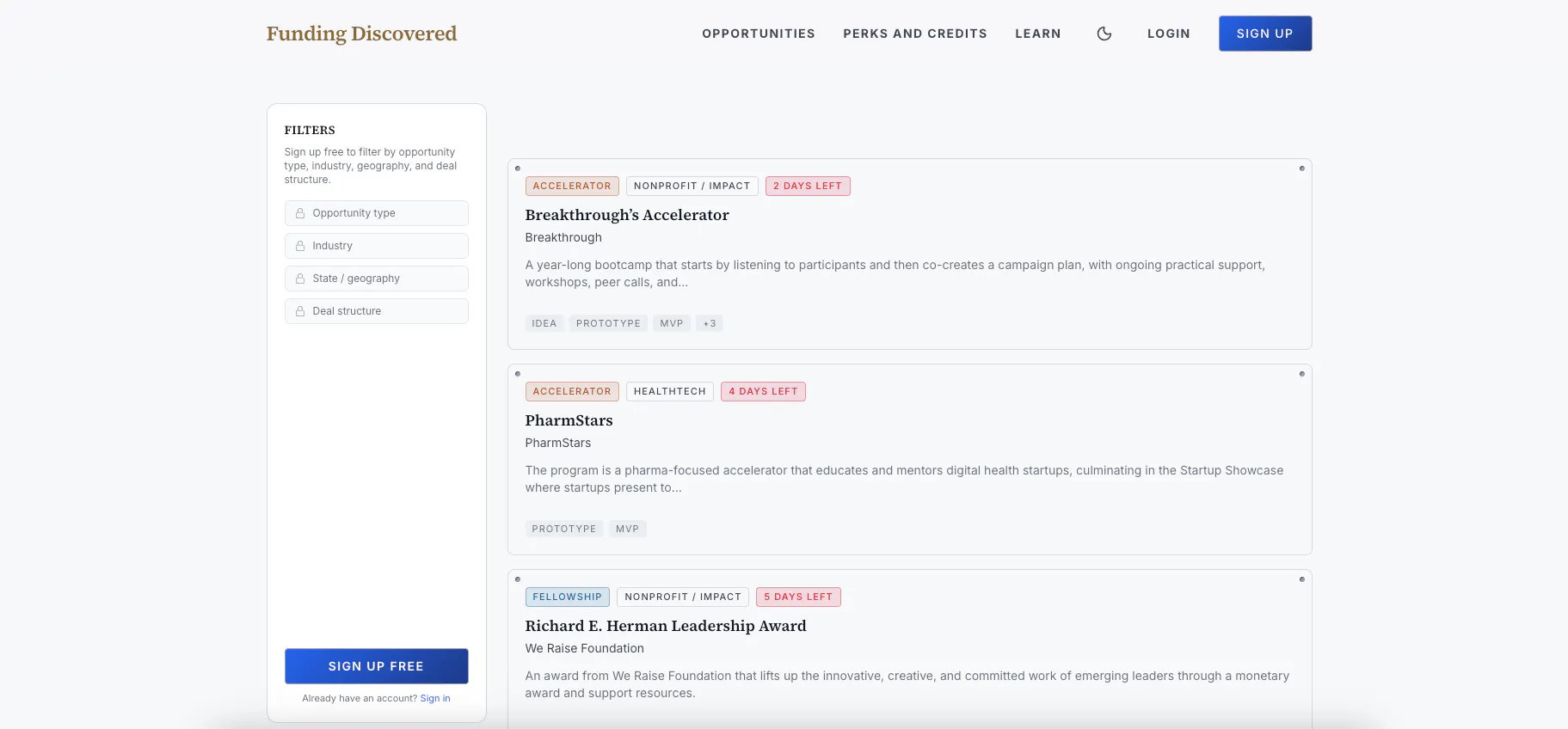The image size is (1568, 729).
Task: Click the Breakthrough organization name
Action: 563,237
